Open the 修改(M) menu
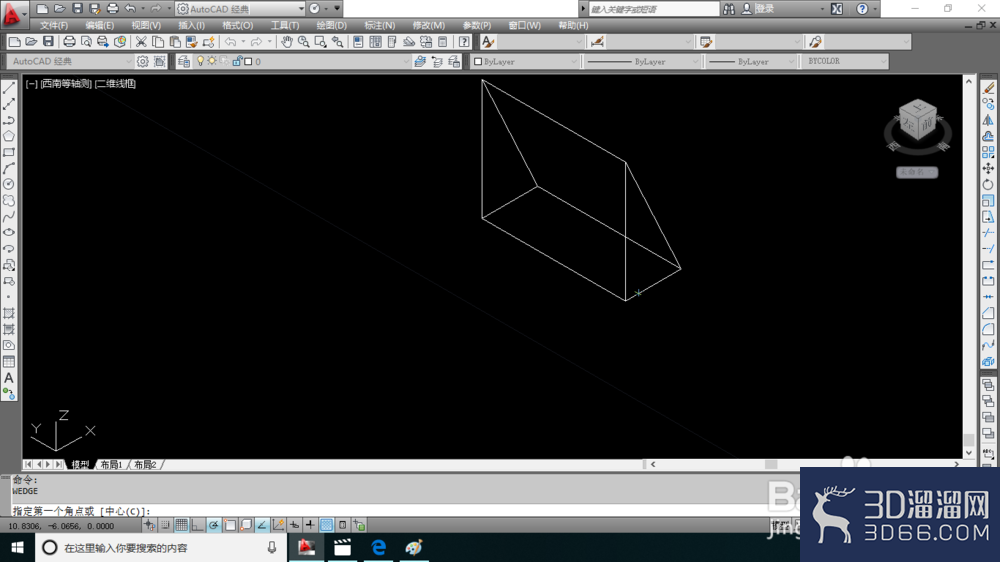The image size is (1000, 562). tap(429, 26)
